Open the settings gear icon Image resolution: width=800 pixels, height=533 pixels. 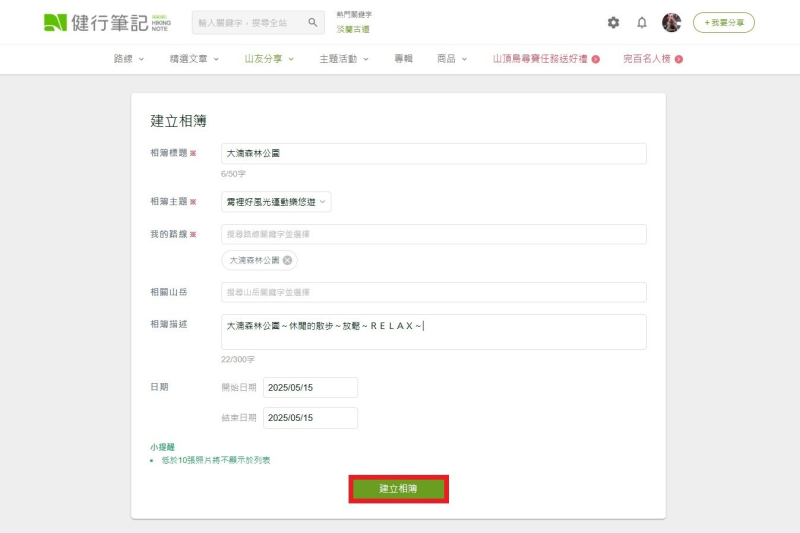click(613, 22)
